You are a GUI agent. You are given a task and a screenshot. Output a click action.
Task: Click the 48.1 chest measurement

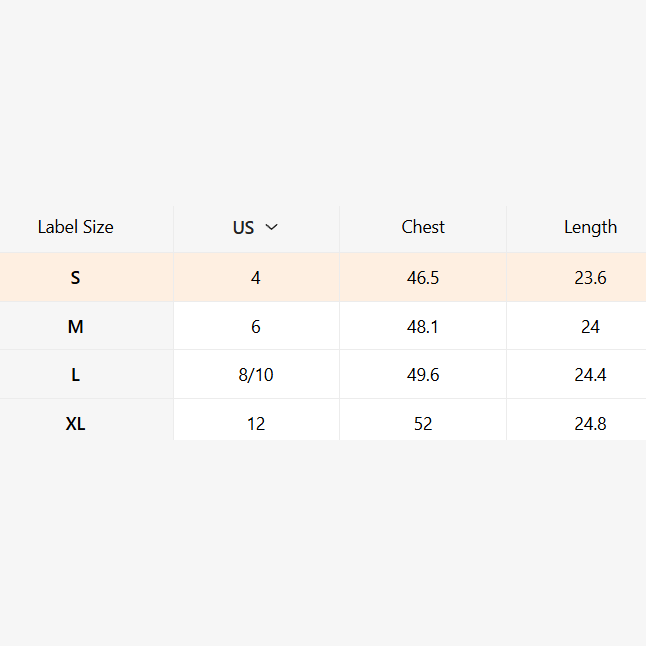[423, 327]
